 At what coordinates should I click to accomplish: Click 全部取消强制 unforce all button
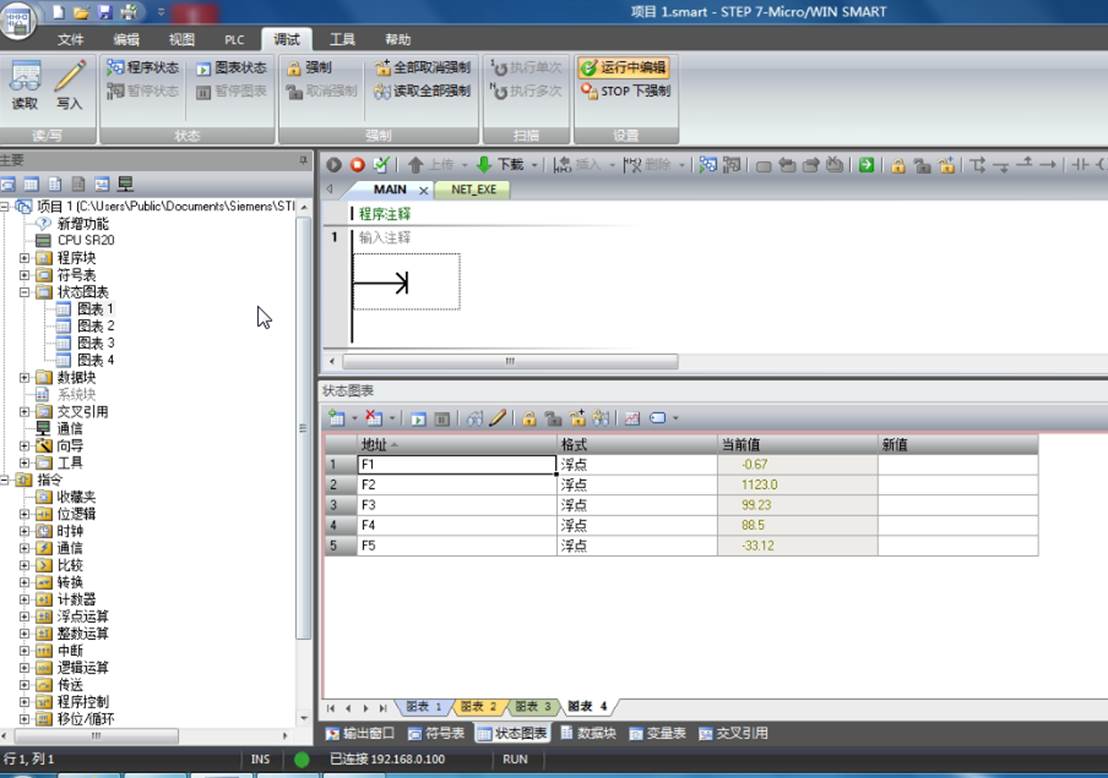point(423,68)
